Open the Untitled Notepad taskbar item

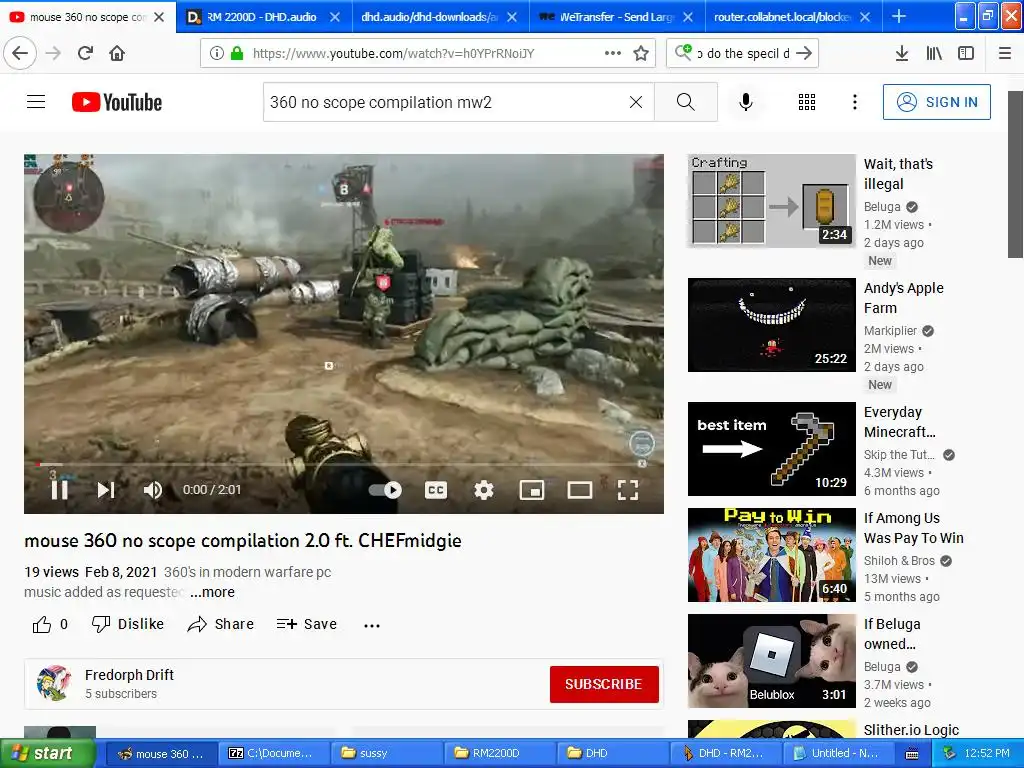tap(838, 753)
